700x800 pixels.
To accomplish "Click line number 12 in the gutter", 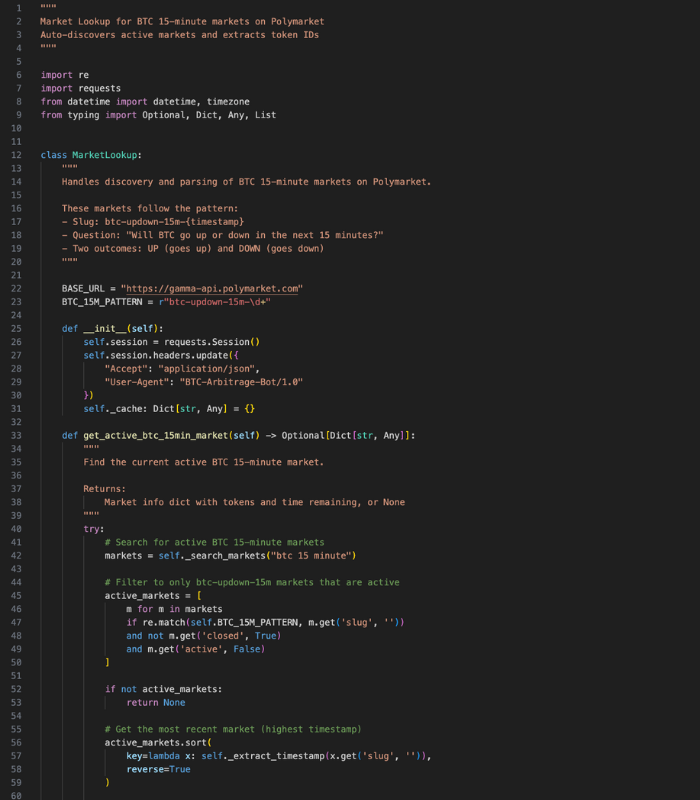I will tap(16, 155).
